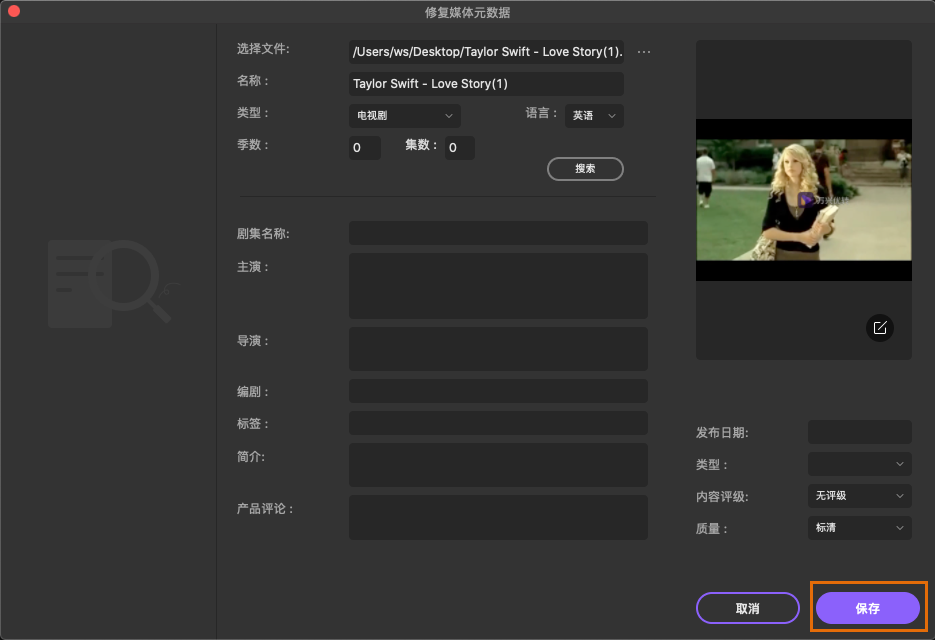
Task: Open the empty 类型 genre dropdown
Action: coord(859,464)
